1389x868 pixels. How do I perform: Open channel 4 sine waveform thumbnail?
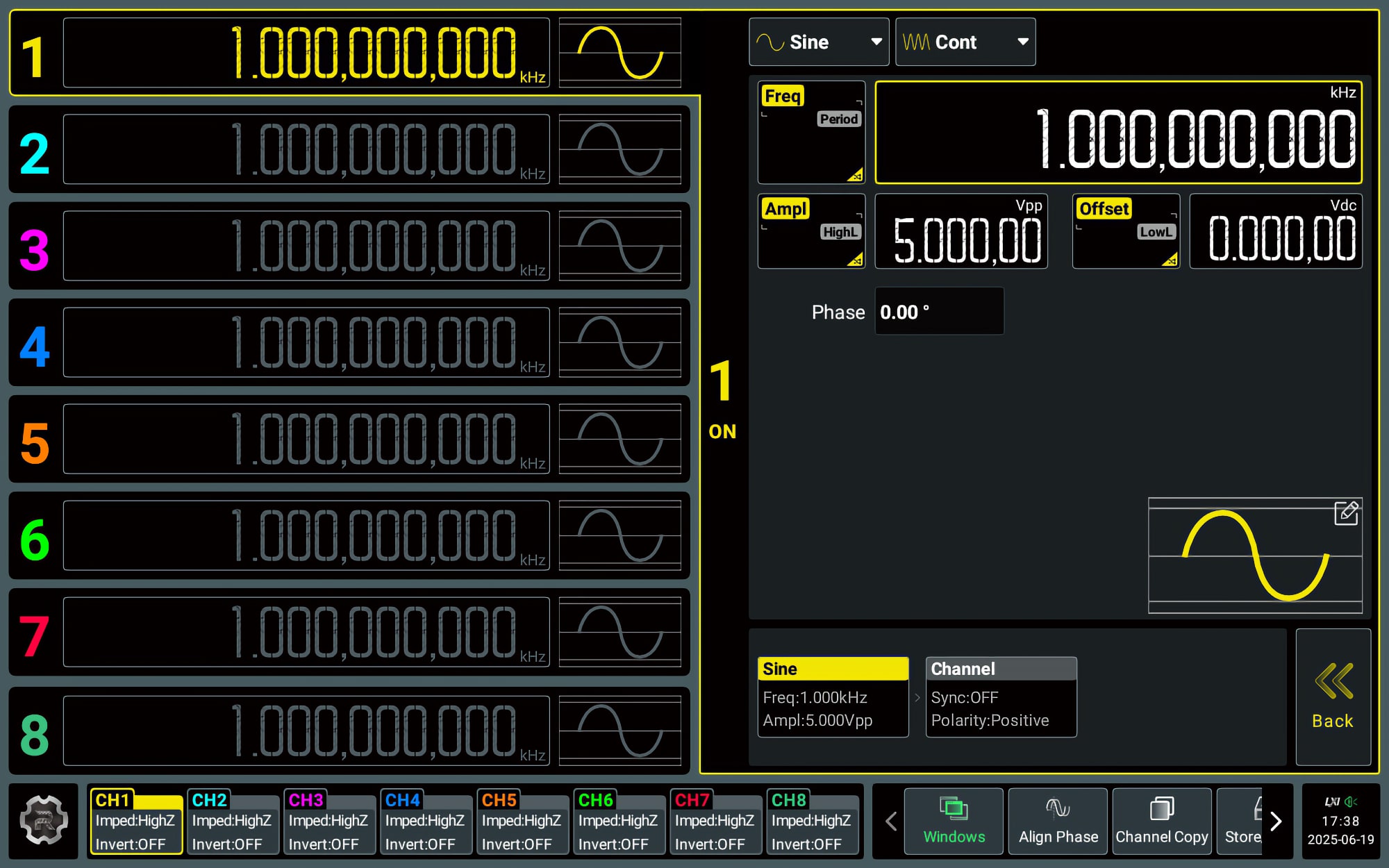(x=620, y=342)
